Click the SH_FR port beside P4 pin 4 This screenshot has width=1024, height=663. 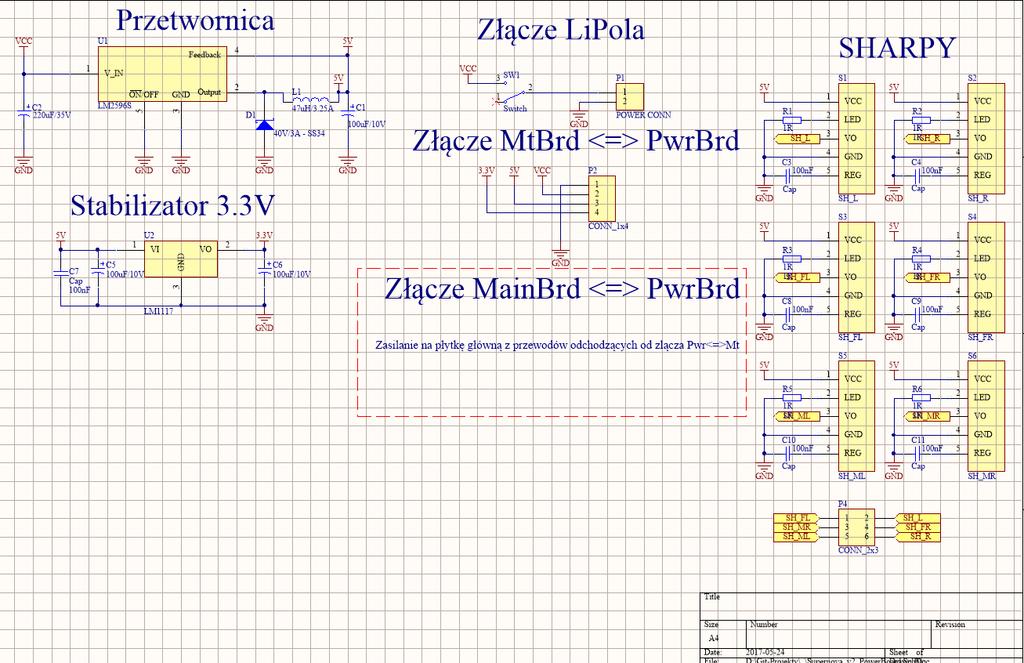(917, 527)
